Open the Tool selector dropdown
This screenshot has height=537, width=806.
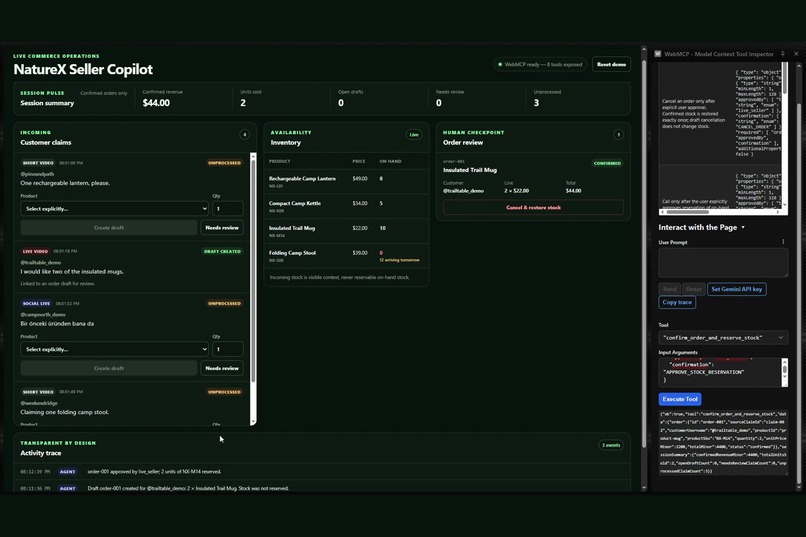tap(723, 338)
